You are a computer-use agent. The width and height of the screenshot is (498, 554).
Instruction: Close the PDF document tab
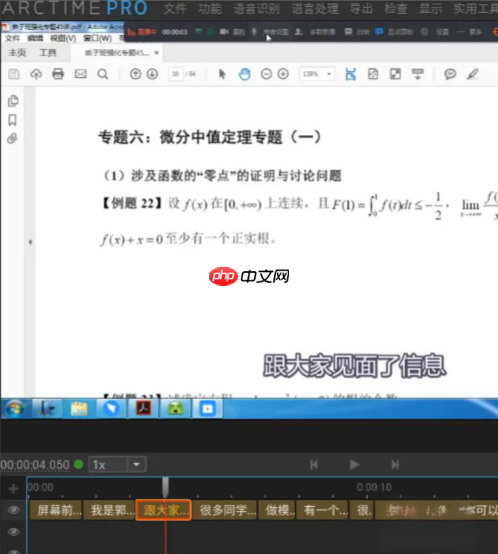156,53
